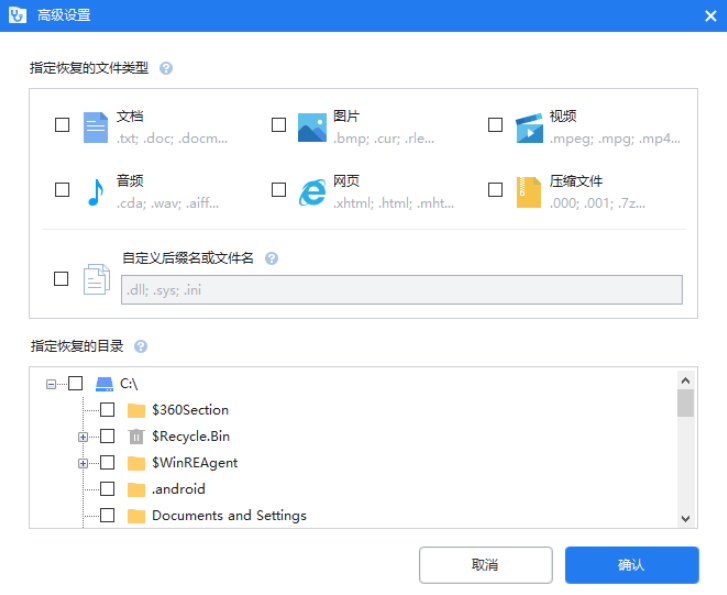This screenshot has width=727, height=595.
Task: Click the .bmp; .cur; .rle... extensions text
Action: pyautogui.click(x=383, y=139)
